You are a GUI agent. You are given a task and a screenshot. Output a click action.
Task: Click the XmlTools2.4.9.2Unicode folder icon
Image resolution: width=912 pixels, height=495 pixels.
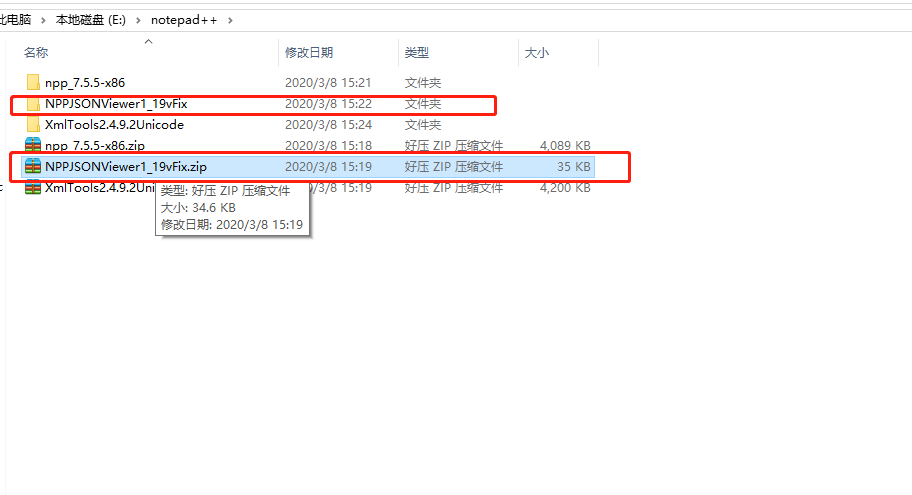click(33, 124)
